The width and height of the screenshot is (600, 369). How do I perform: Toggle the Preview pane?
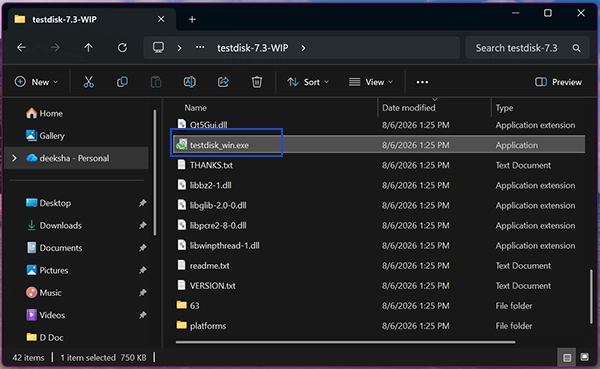558,82
